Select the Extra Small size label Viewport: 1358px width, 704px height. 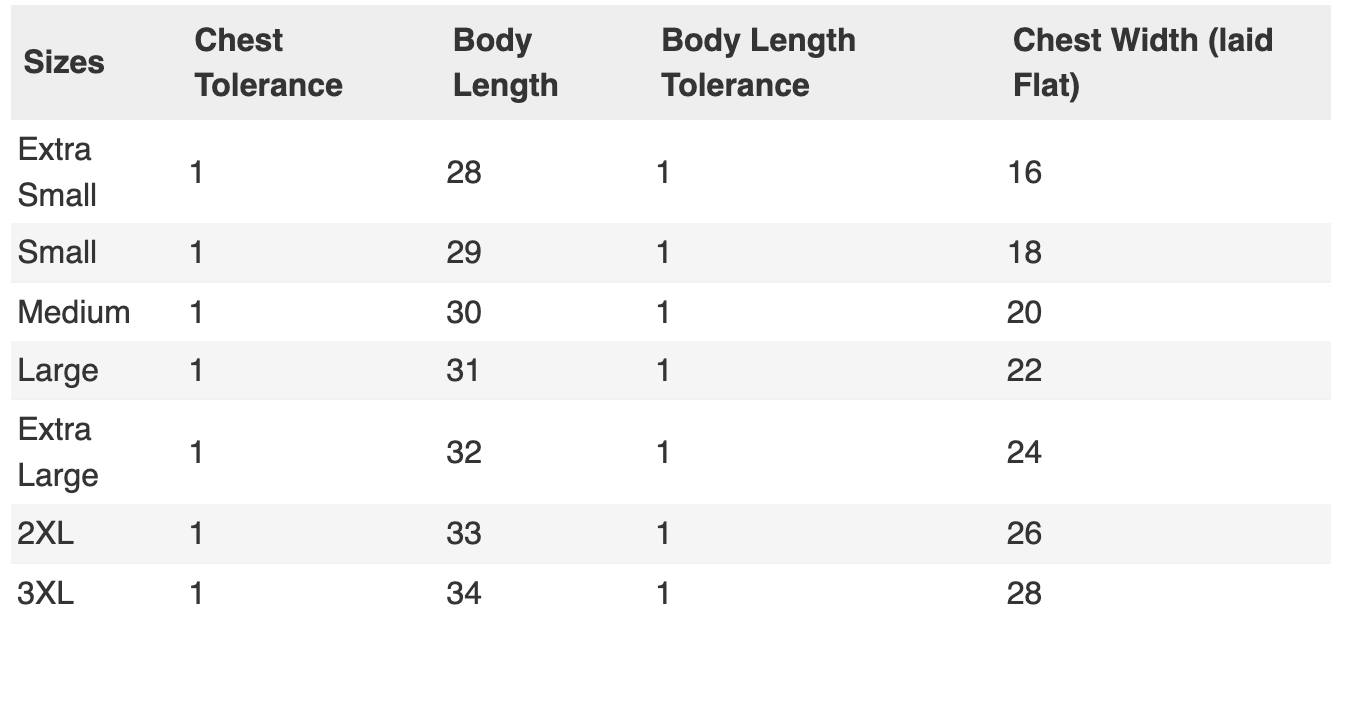(57, 172)
